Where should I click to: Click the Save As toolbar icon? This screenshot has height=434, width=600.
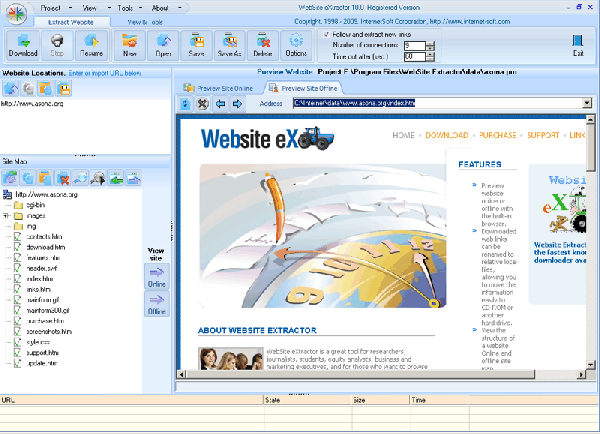point(230,45)
